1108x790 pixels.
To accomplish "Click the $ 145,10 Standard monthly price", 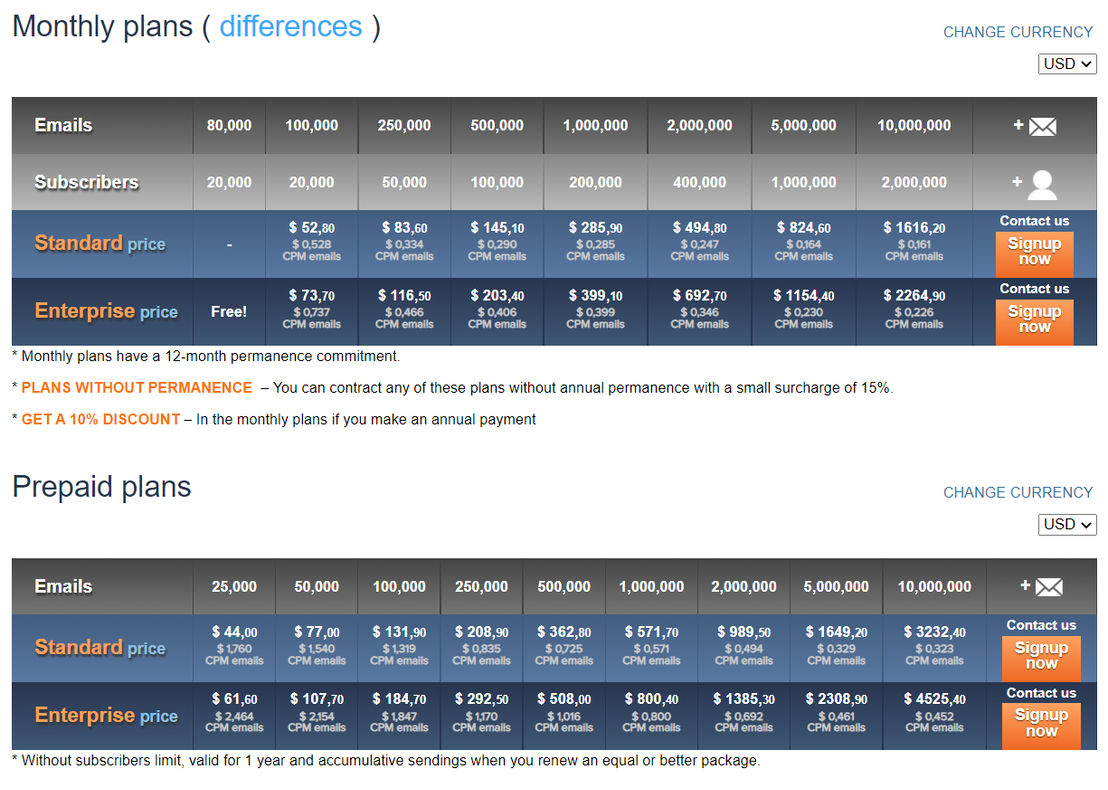I will point(497,228).
